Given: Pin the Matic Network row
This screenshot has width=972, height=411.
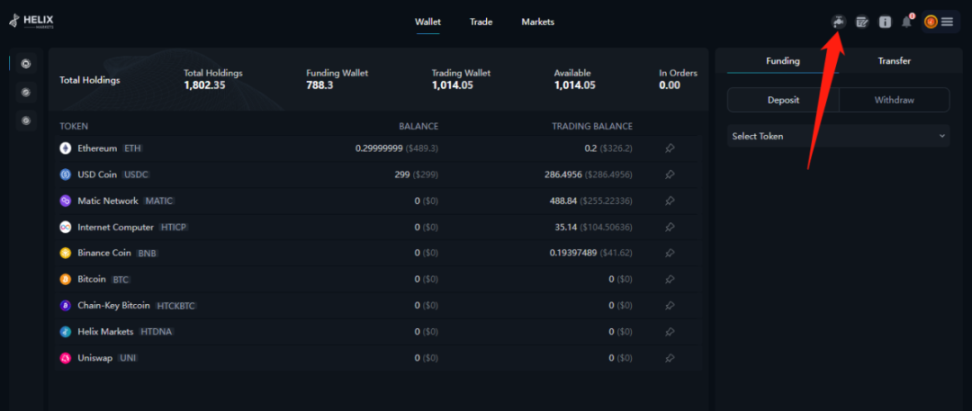Looking at the screenshot, I should tap(669, 201).
